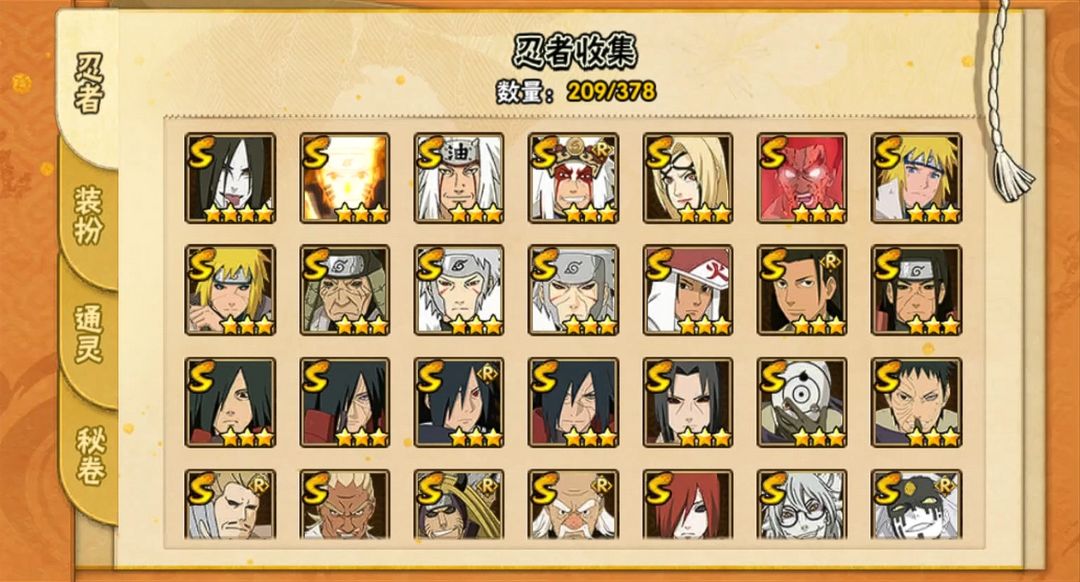Select blonde Tsunade portrait
1080x582 pixels.
(687, 178)
